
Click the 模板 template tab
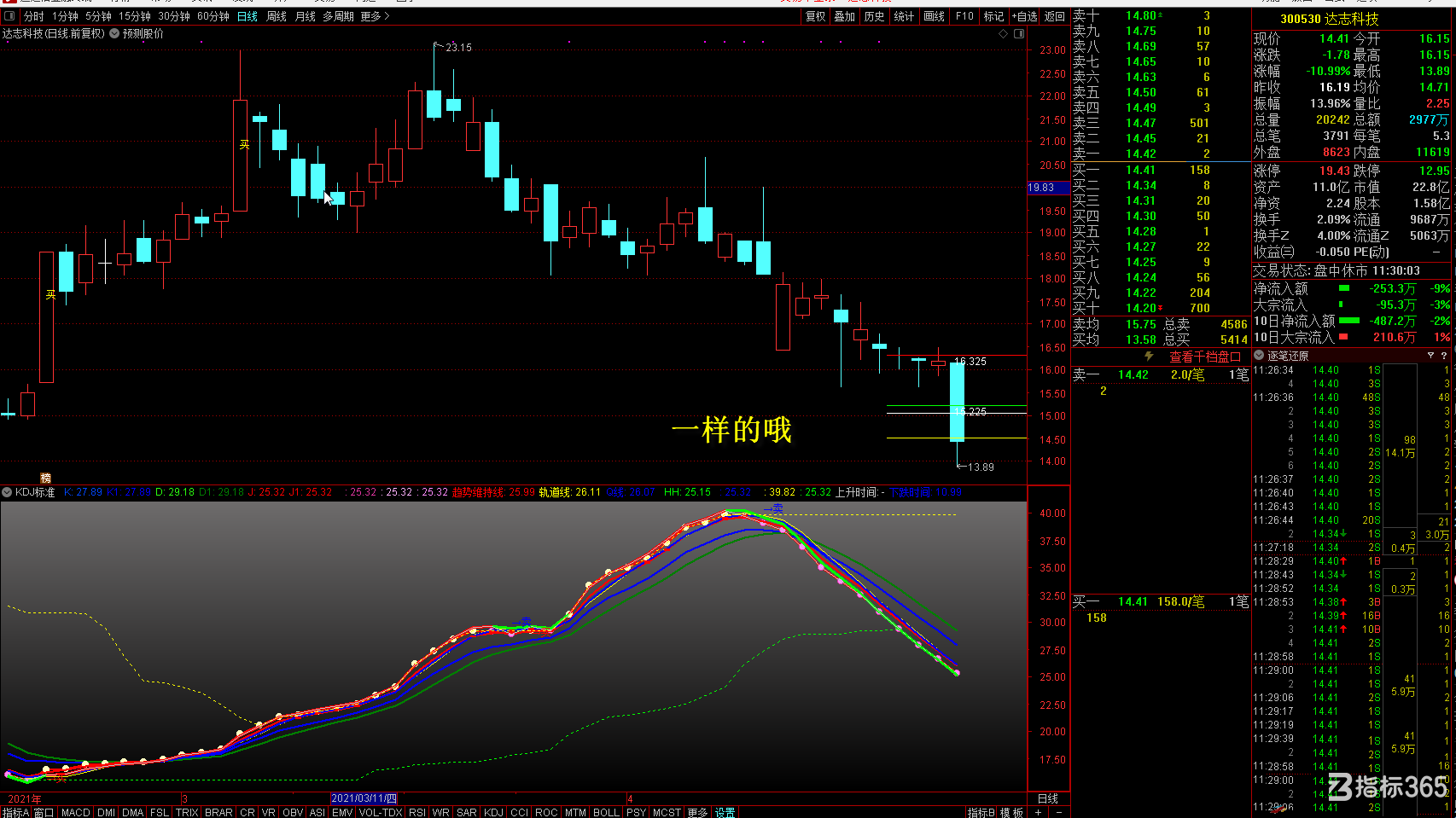click(x=1012, y=812)
